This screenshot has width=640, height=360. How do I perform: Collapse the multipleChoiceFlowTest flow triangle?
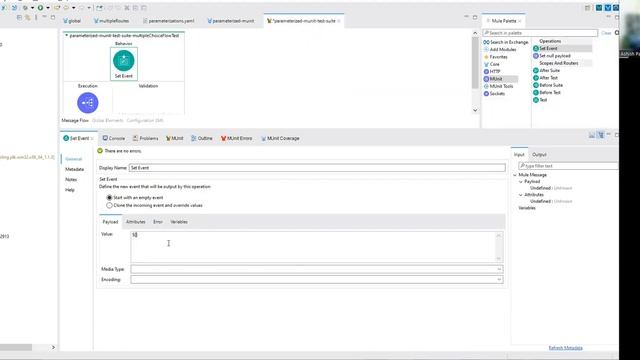pos(67,36)
